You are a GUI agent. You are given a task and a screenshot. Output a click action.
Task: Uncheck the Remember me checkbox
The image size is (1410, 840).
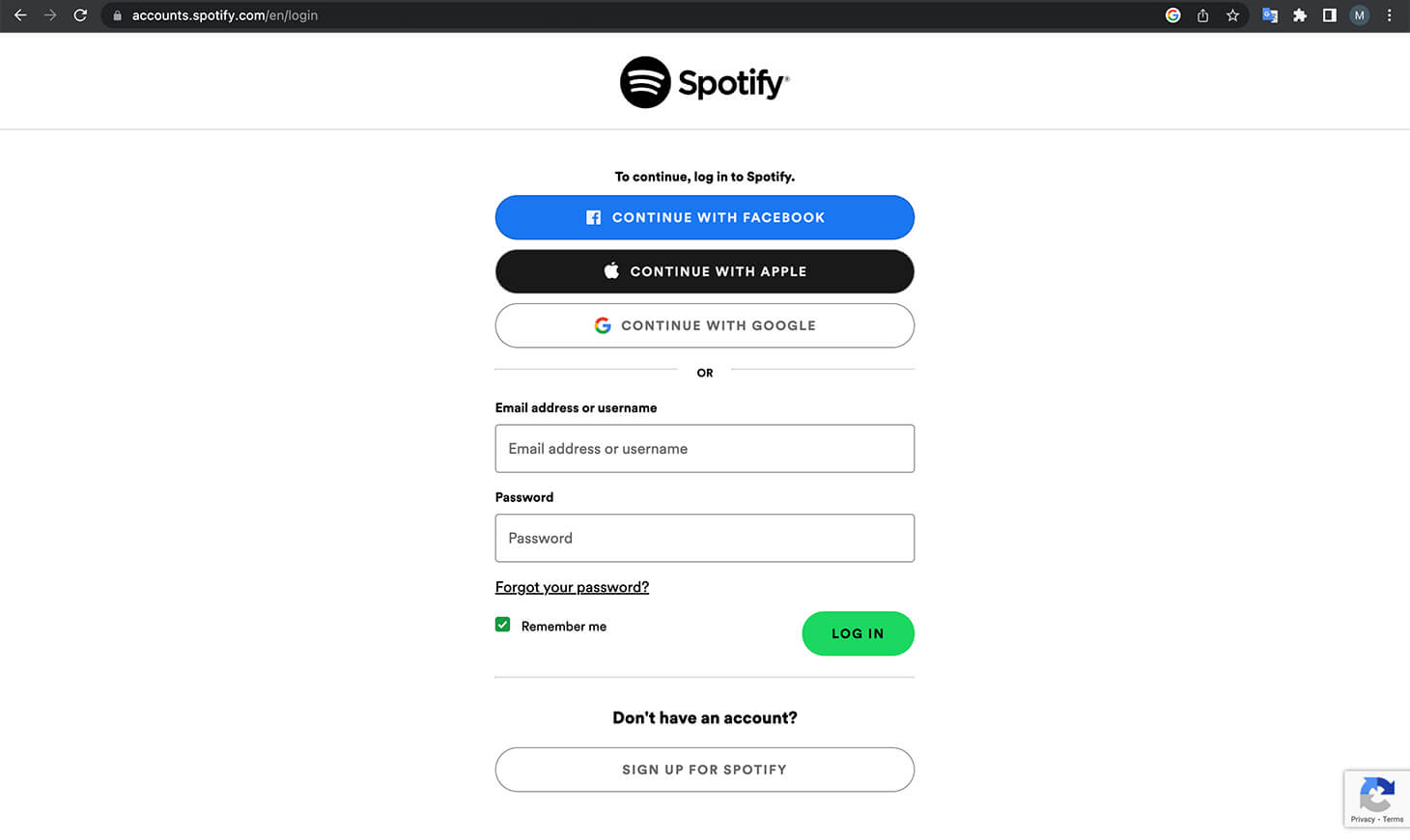tap(502, 625)
